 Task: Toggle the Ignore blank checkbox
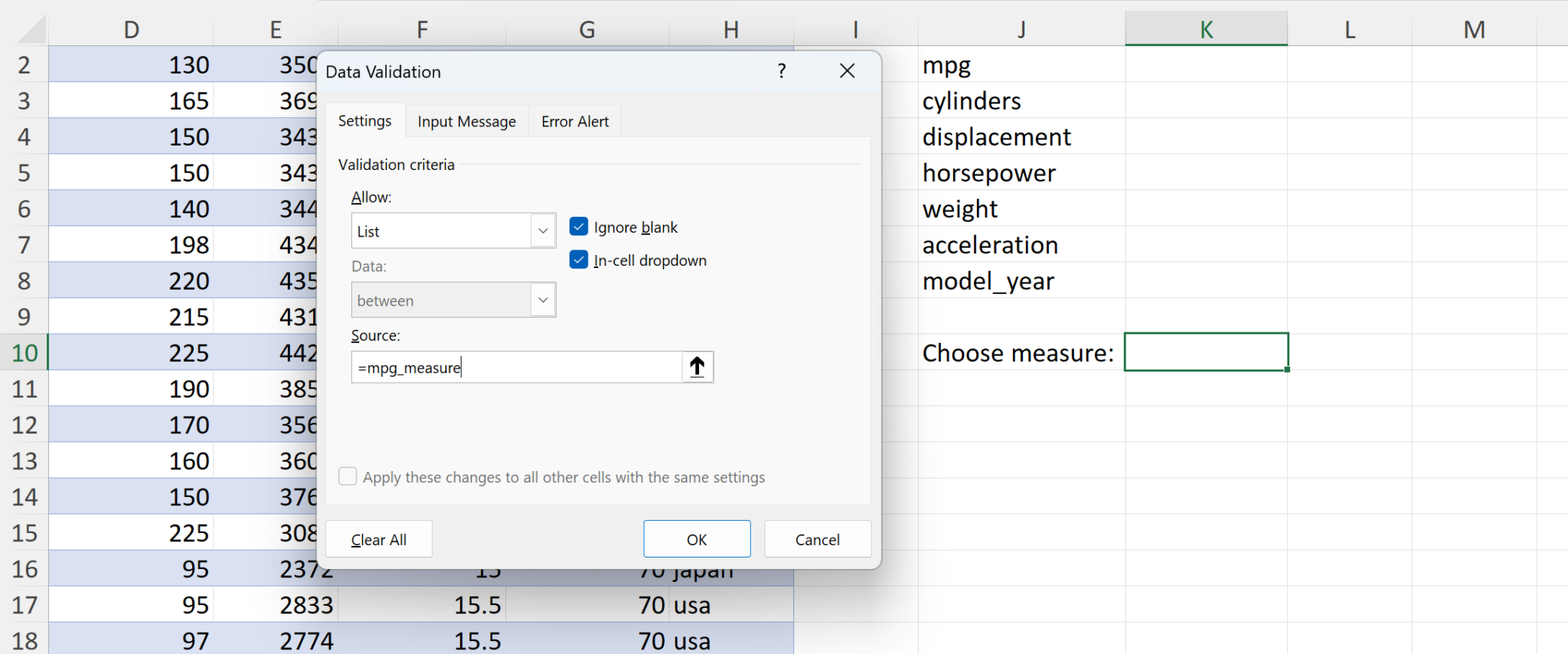tap(579, 227)
